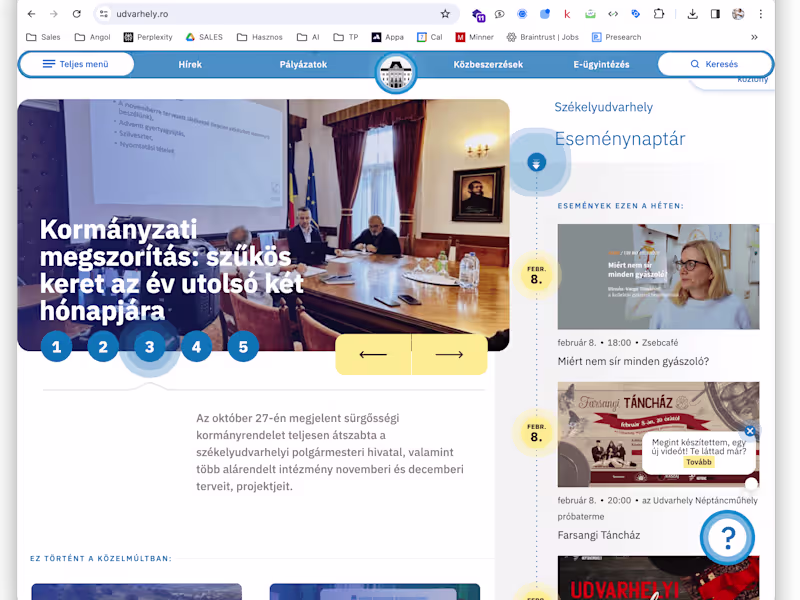
Task: Select slide 5 in the news carousel
Action: pyautogui.click(x=243, y=347)
